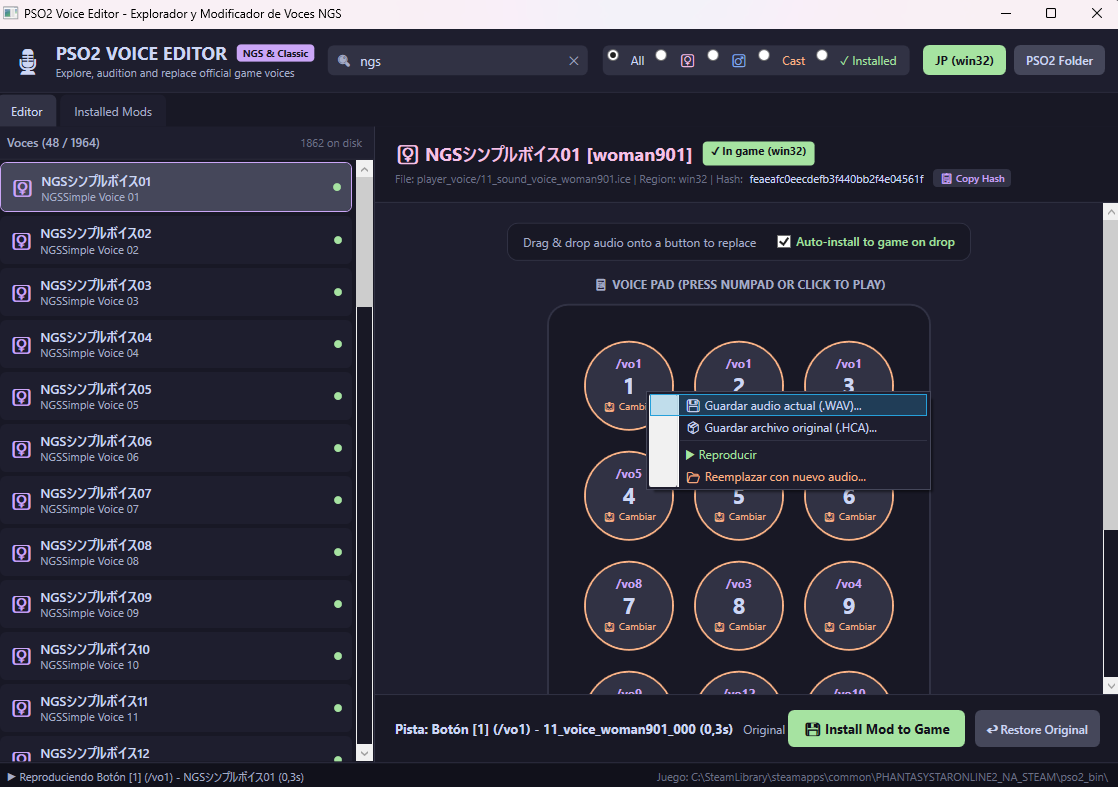The width and height of the screenshot is (1118, 787).
Task: Click Cambiar icon on voice pad 7
Action: click(610, 627)
